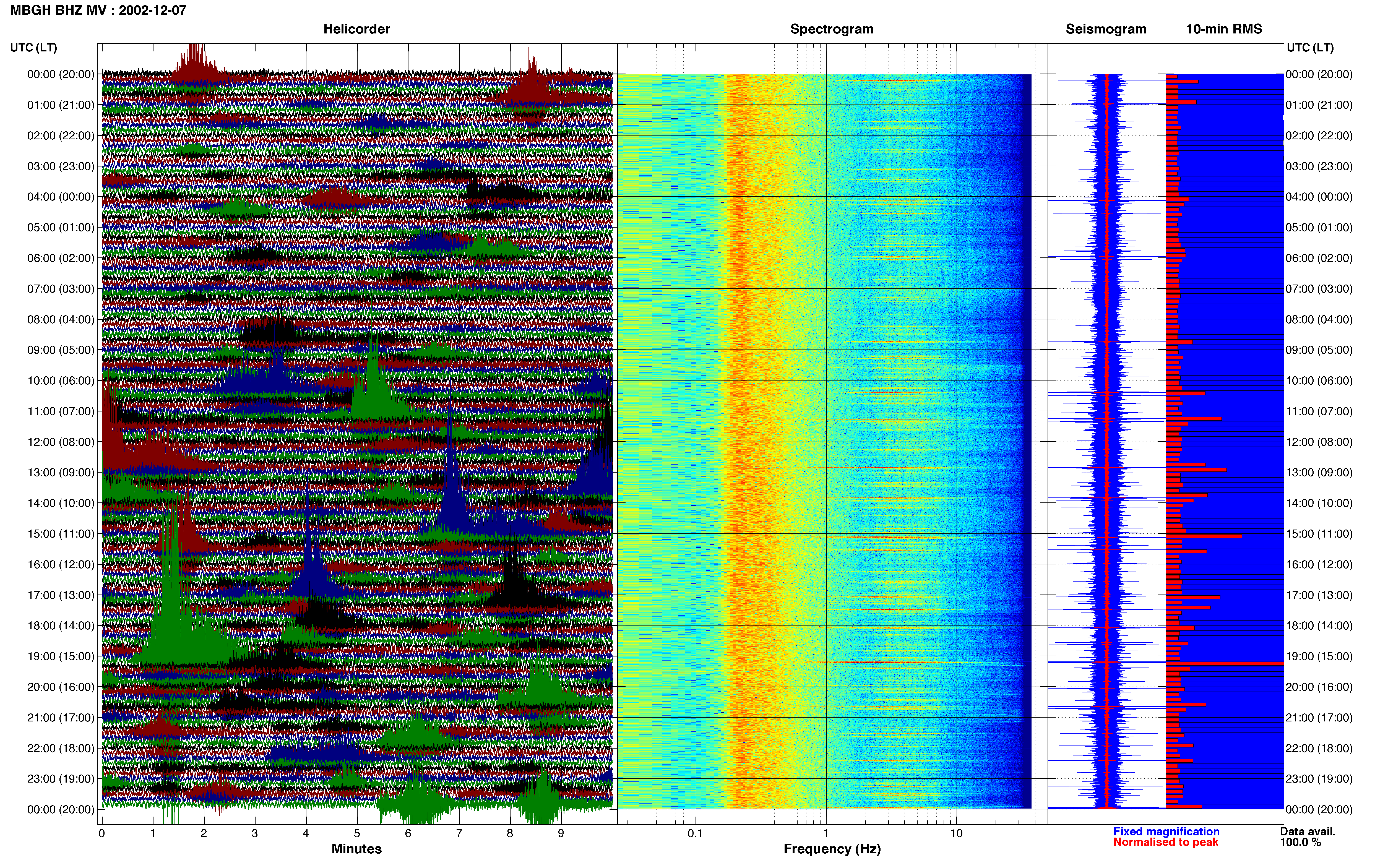Click the right 13:00 (09:00) time label
The image size is (1388, 868).
pyautogui.click(x=1319, y=473)
